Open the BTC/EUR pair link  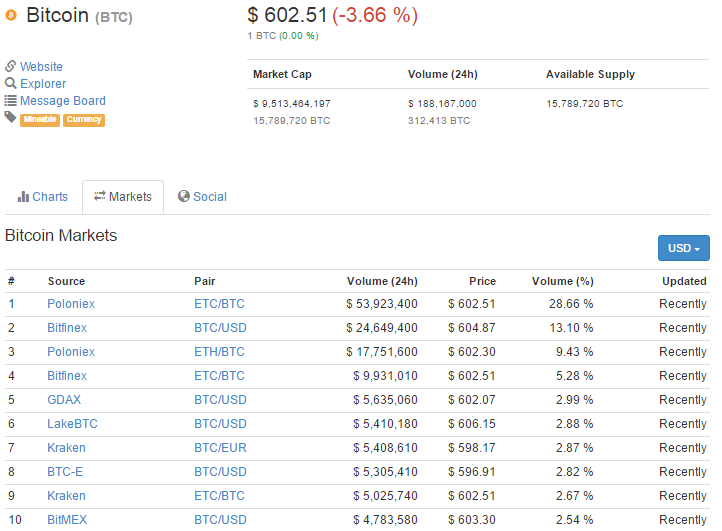220,448
